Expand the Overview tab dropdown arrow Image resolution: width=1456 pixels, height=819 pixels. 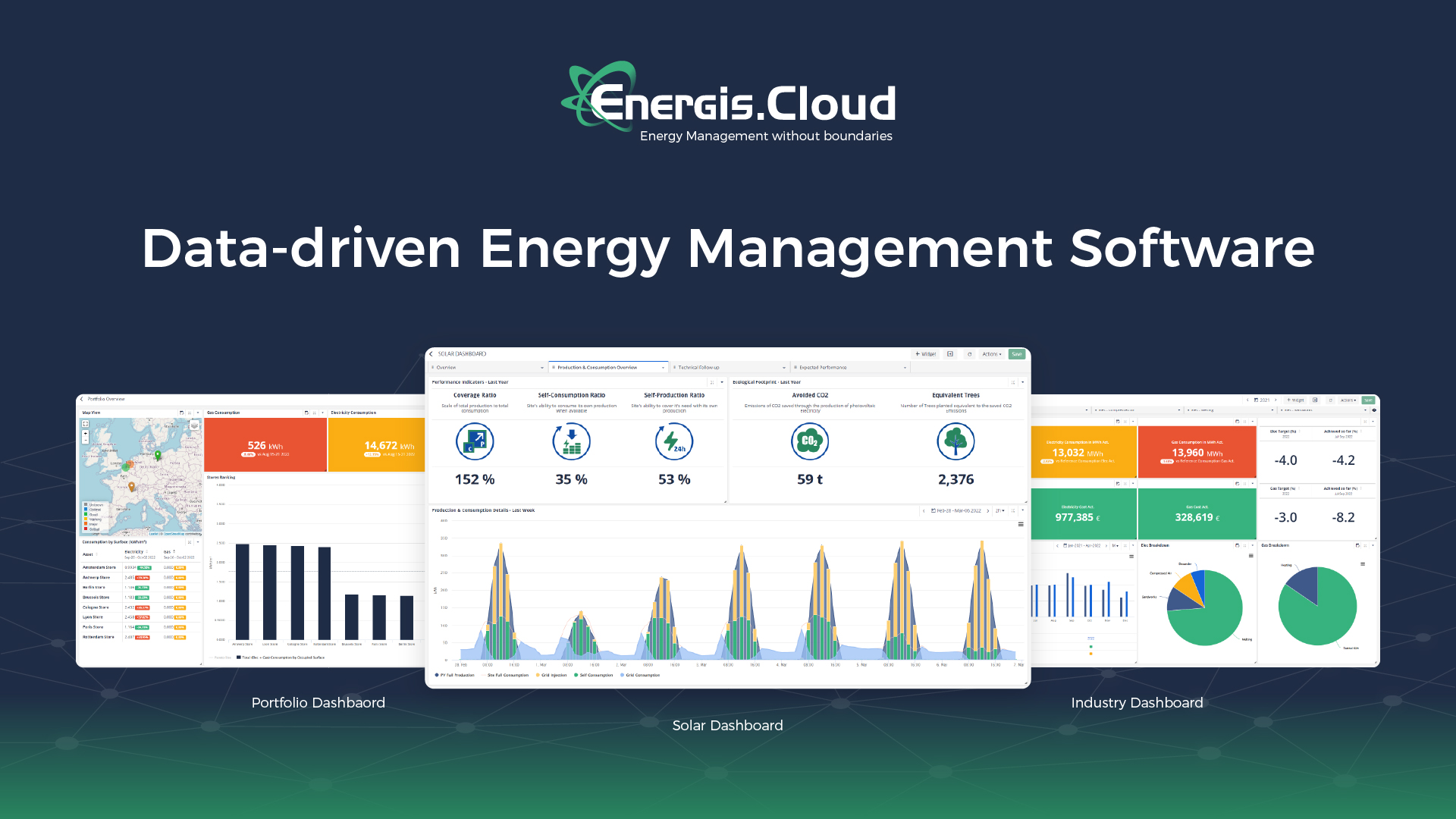(x=541, y=367)
